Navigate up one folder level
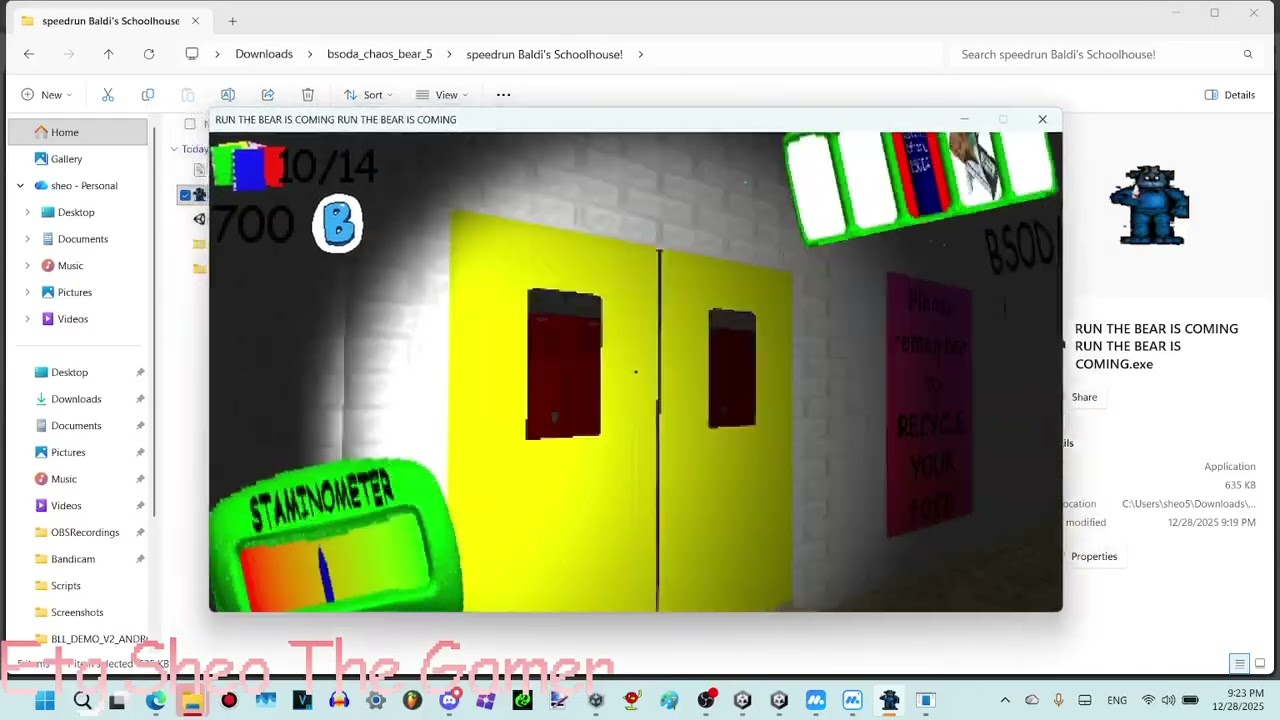1280x720 pixels. [x=109, y=54]
